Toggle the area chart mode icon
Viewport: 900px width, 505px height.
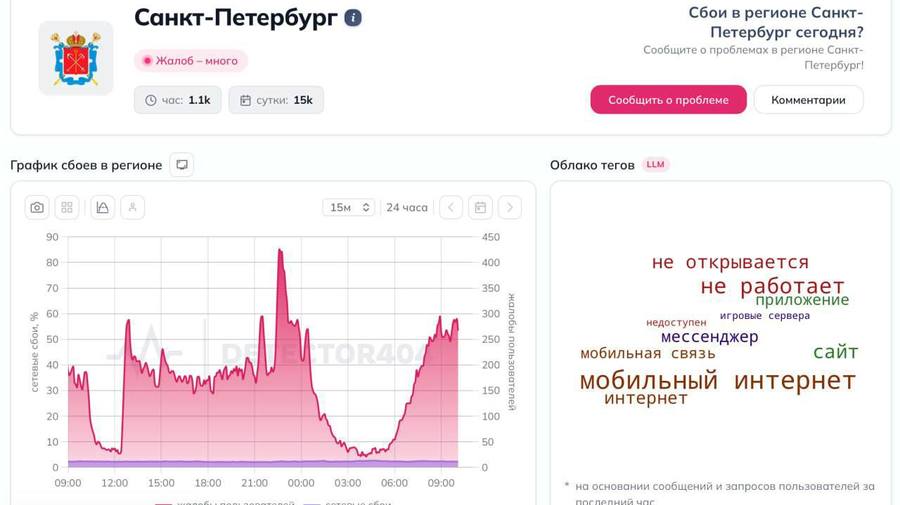103,207
